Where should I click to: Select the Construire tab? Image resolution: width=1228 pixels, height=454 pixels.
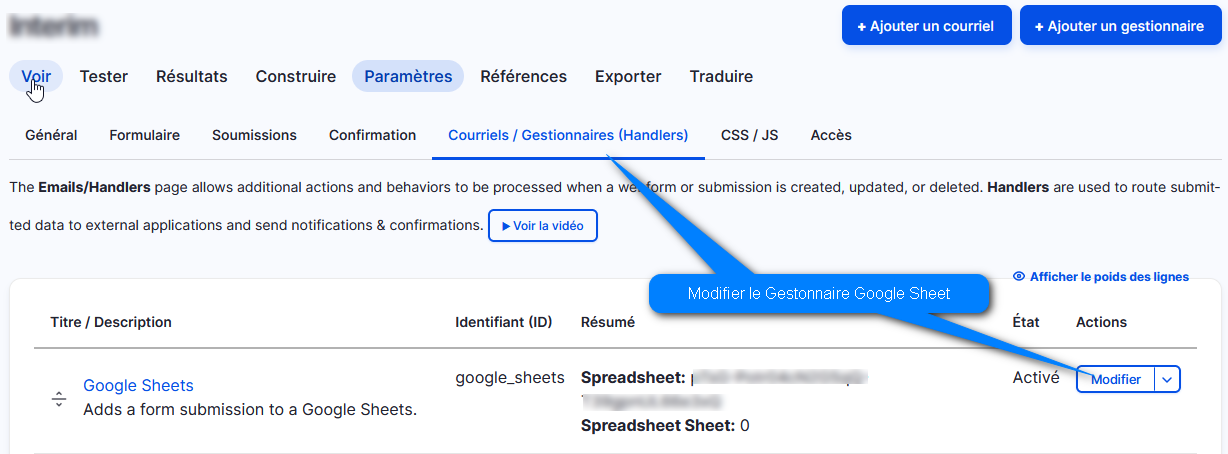(296, 76)
